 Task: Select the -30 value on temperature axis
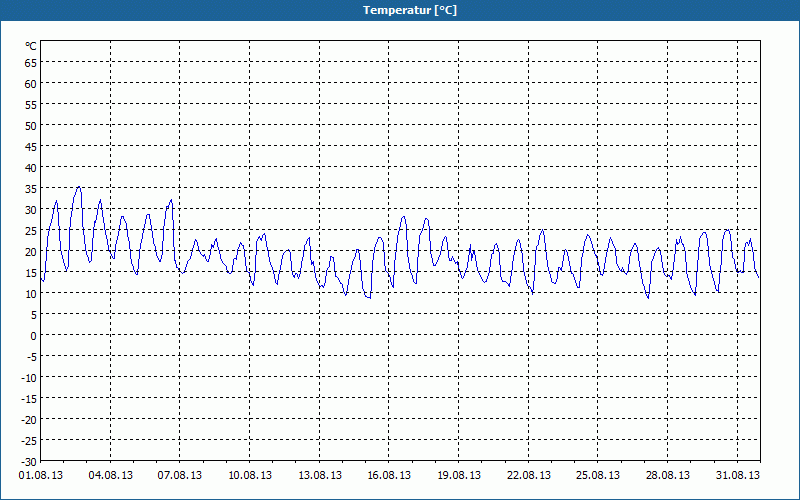[29, 462]
